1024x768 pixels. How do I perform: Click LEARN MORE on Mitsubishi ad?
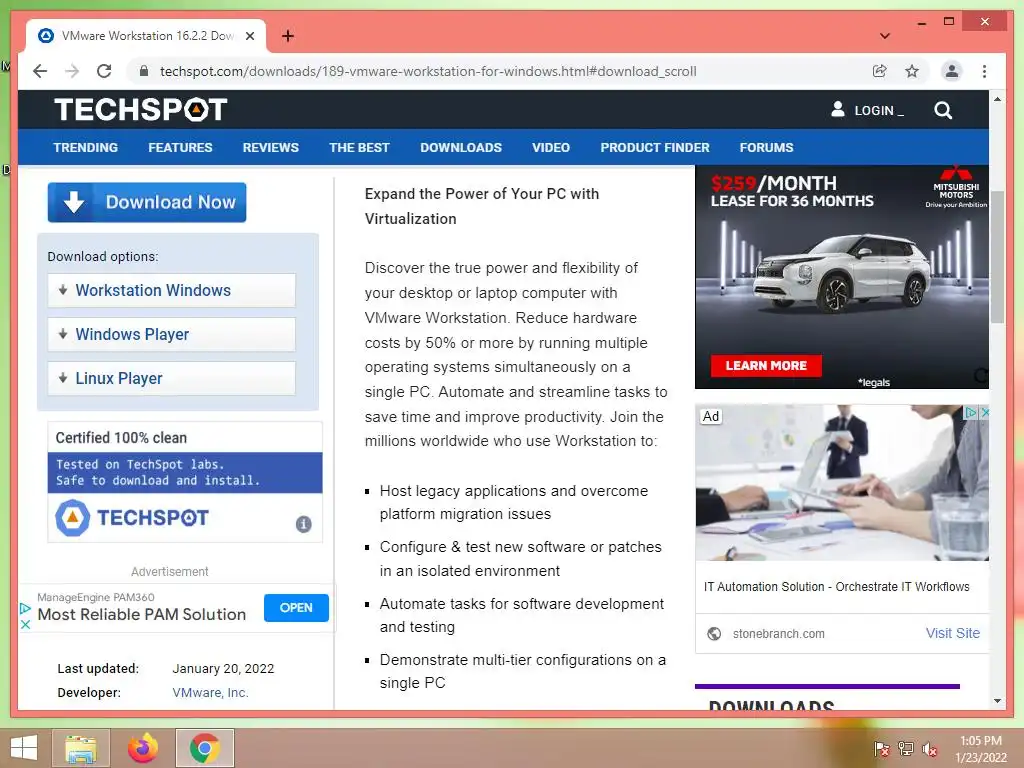766,366
